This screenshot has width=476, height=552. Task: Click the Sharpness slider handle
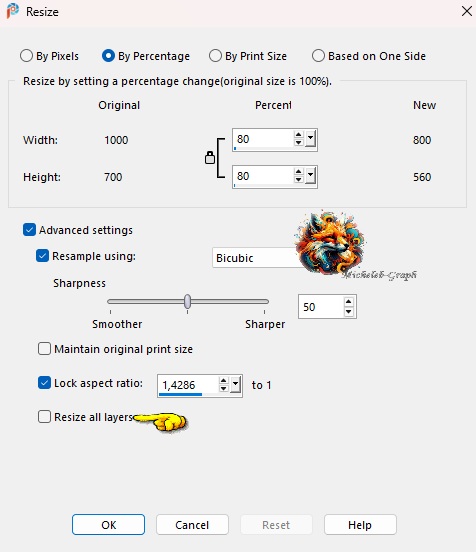[x=188, y=302]
